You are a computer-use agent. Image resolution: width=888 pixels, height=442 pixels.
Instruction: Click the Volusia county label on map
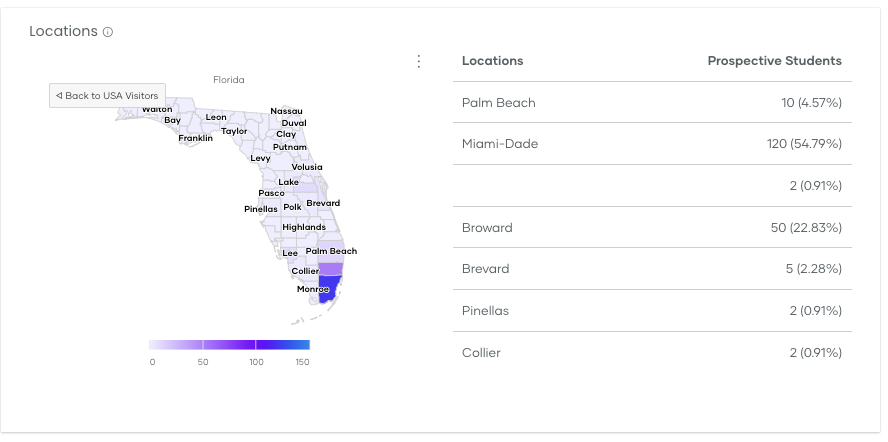307,167
